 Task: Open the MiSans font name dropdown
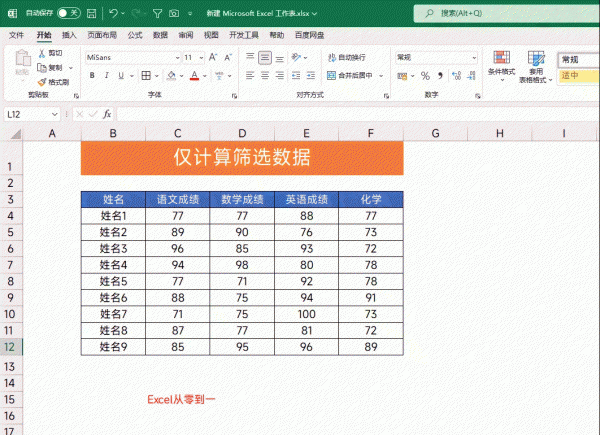coord(178,58)
